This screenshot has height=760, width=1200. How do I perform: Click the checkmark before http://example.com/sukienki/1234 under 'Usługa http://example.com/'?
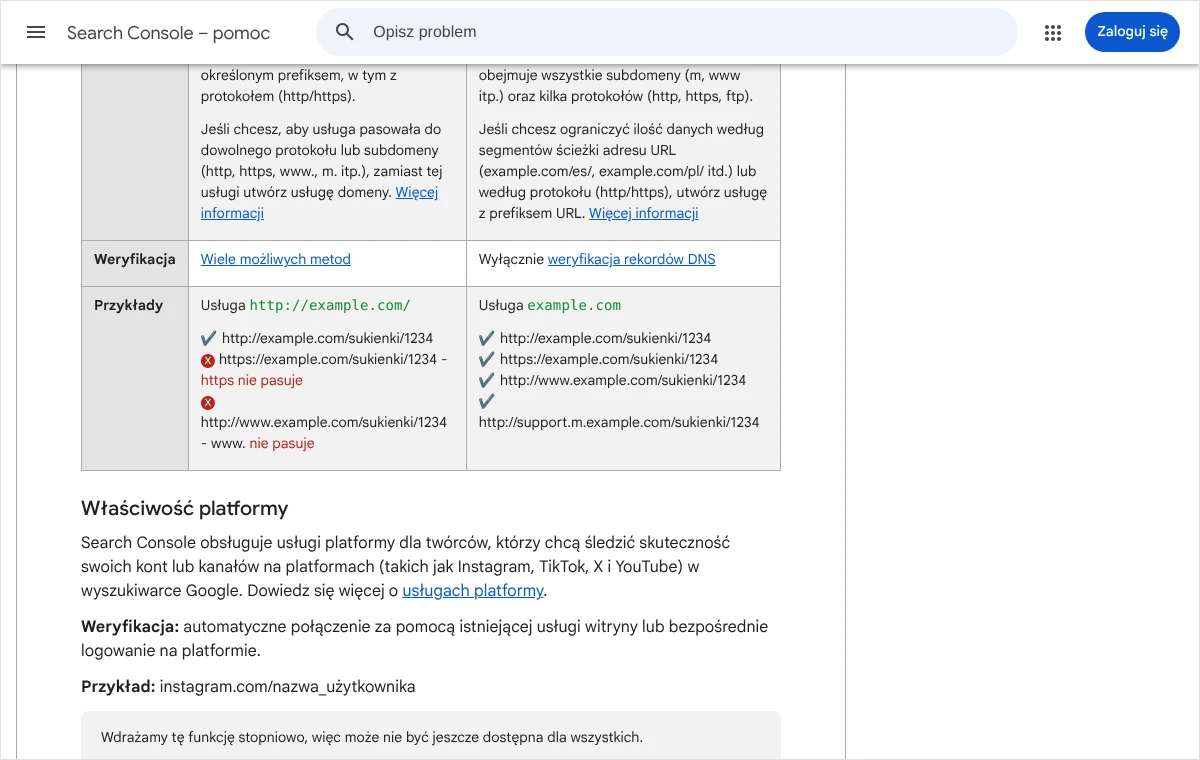click(209, 338)
